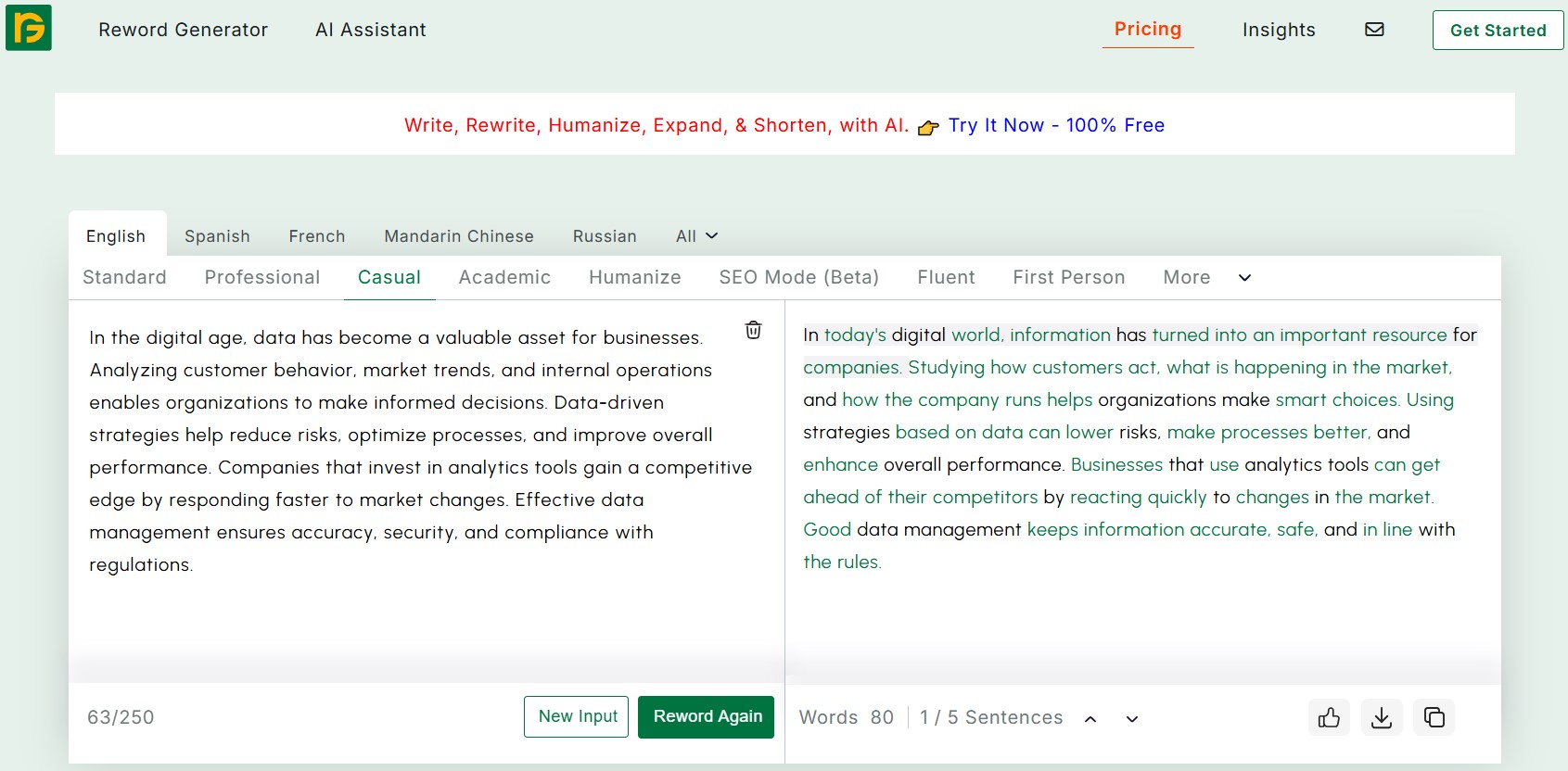
Task: Delete input text with the trash icon
Action: pyautogui.click(x=753, y=330)
